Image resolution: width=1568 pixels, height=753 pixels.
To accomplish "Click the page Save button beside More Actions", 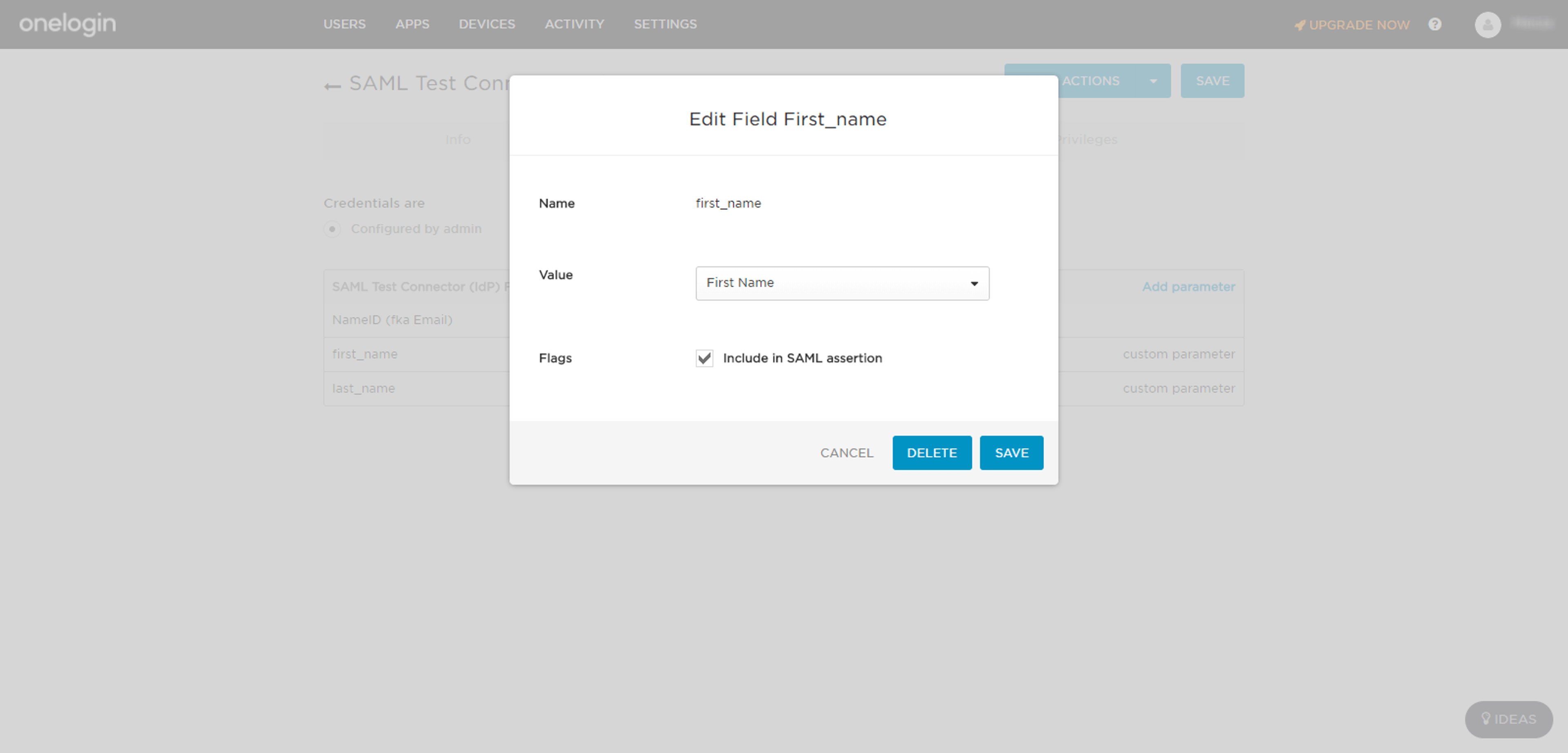I will pyautogui.click(x=1212, y=81).
